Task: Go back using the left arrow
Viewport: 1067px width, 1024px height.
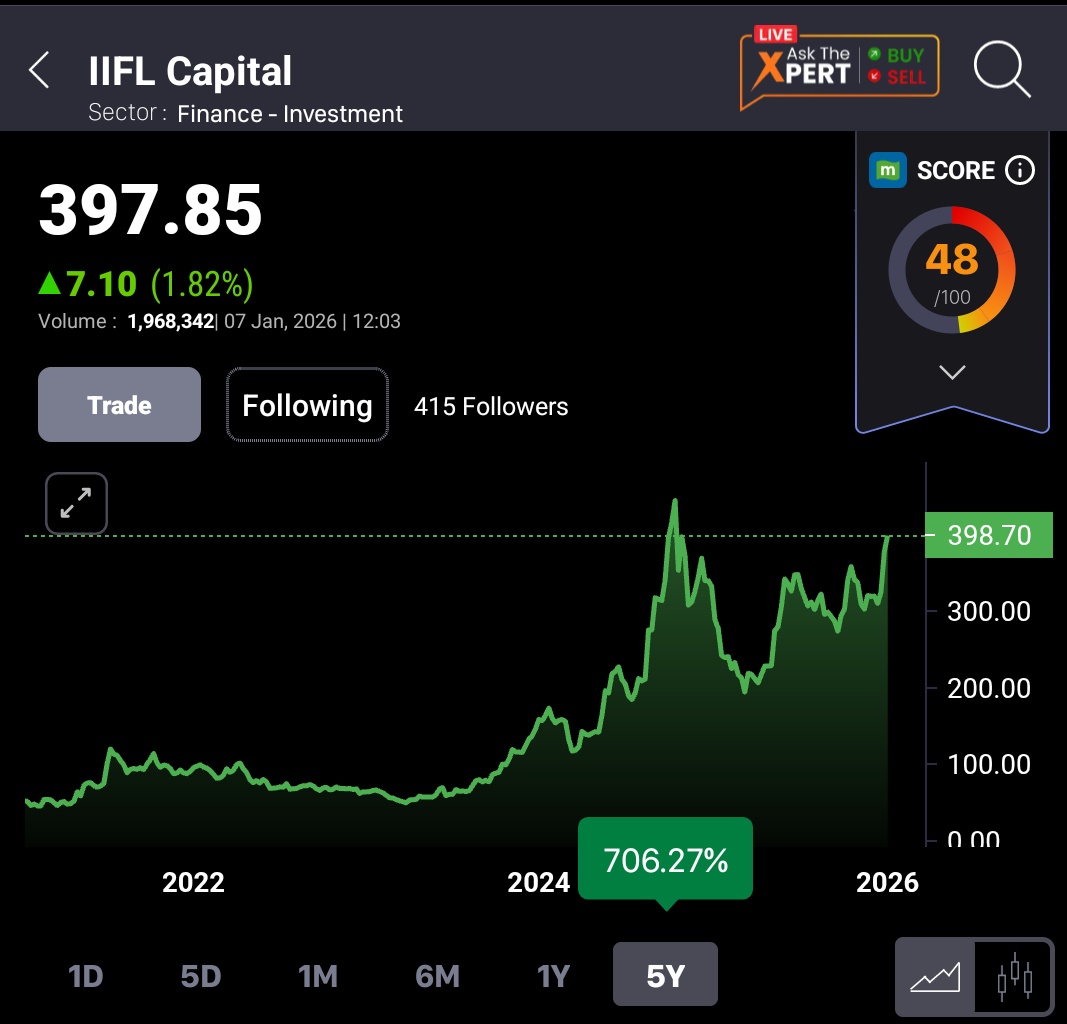Action: pyautogui.click(x=39, y=69)
